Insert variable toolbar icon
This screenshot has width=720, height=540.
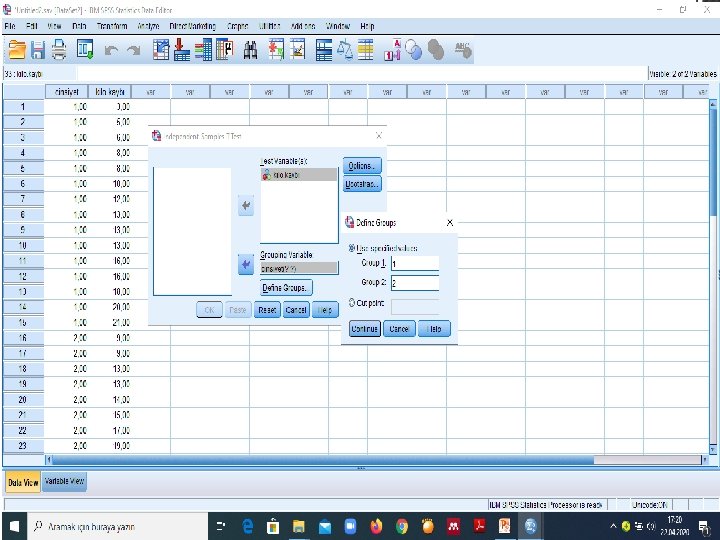pos(298,50)
